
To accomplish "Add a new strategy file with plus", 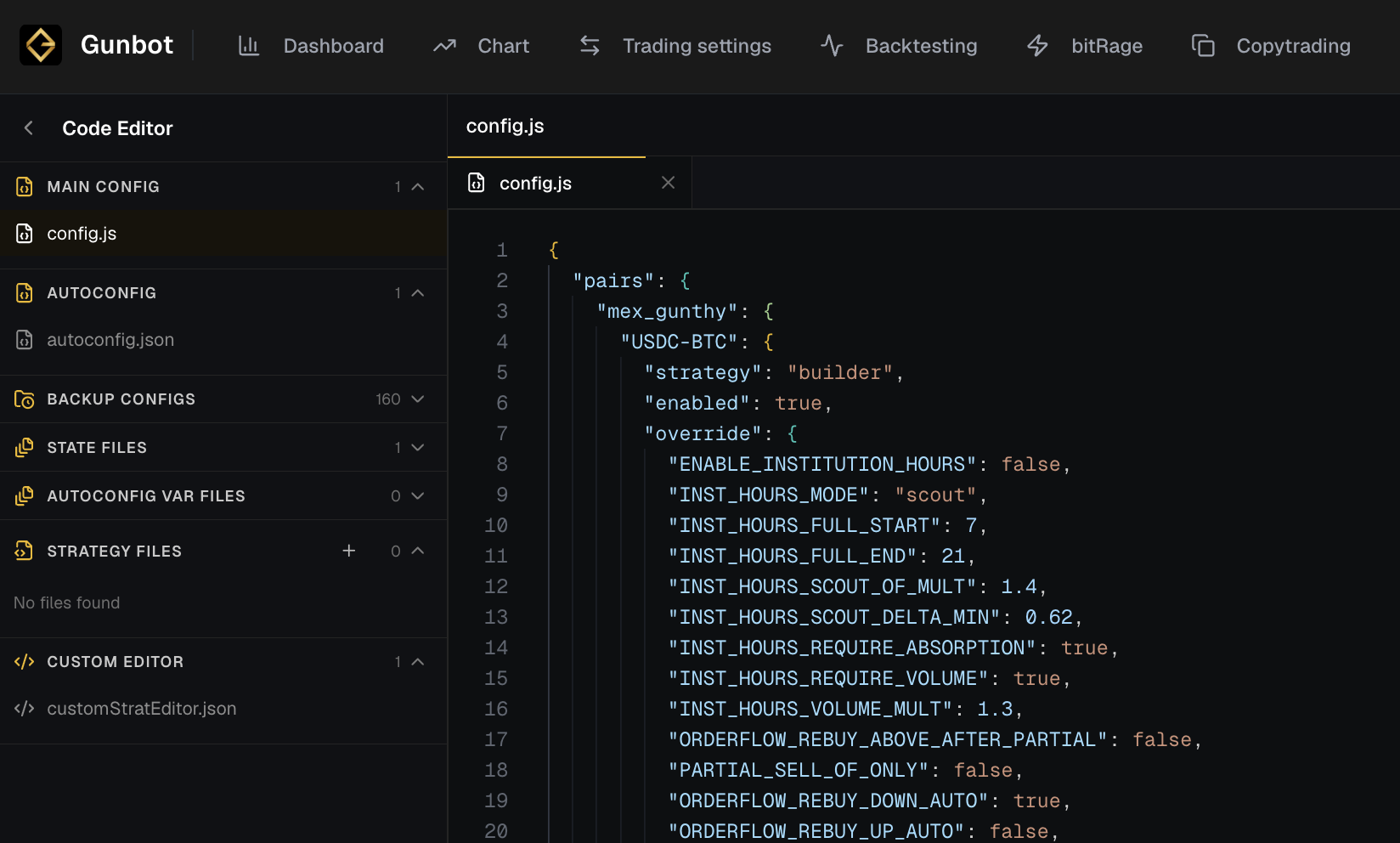I will pos(348,551).
